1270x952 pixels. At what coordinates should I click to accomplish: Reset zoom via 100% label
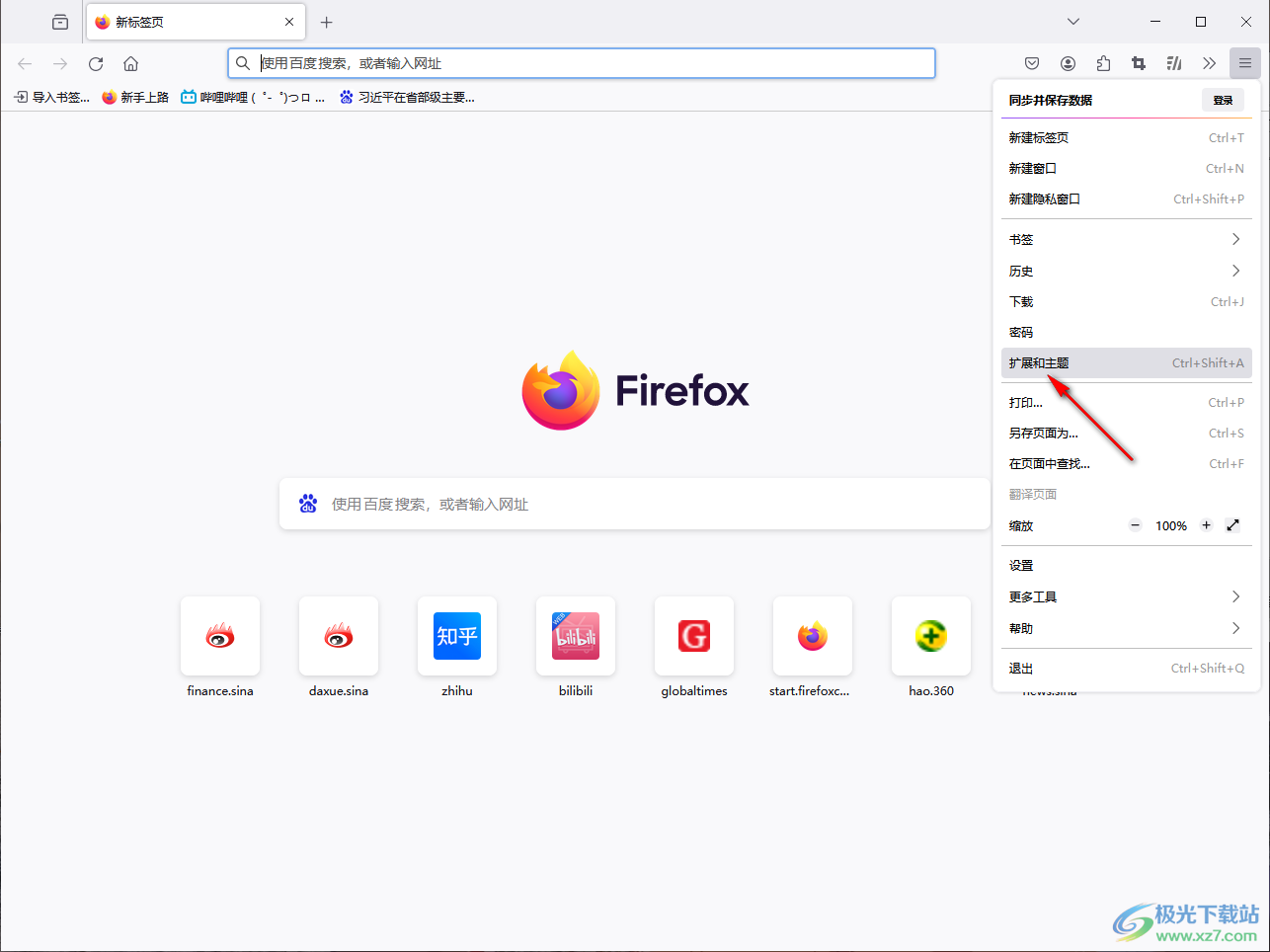coord(1171,525)
